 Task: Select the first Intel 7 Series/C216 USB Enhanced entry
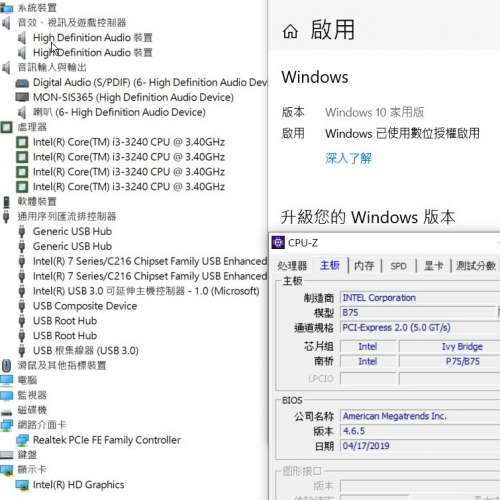[x=150, y=261]
